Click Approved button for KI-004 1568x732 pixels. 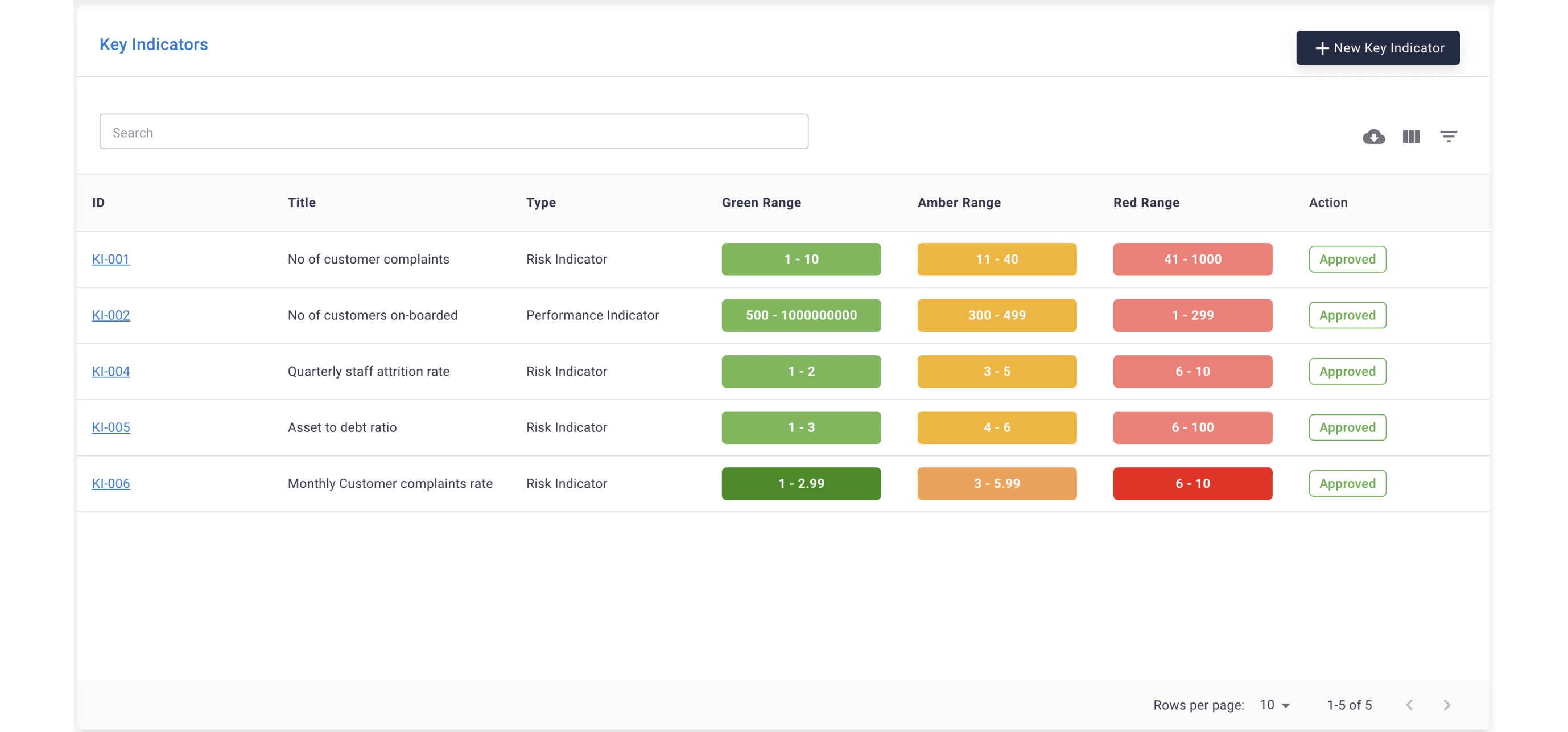click(x=1347, y=372)
